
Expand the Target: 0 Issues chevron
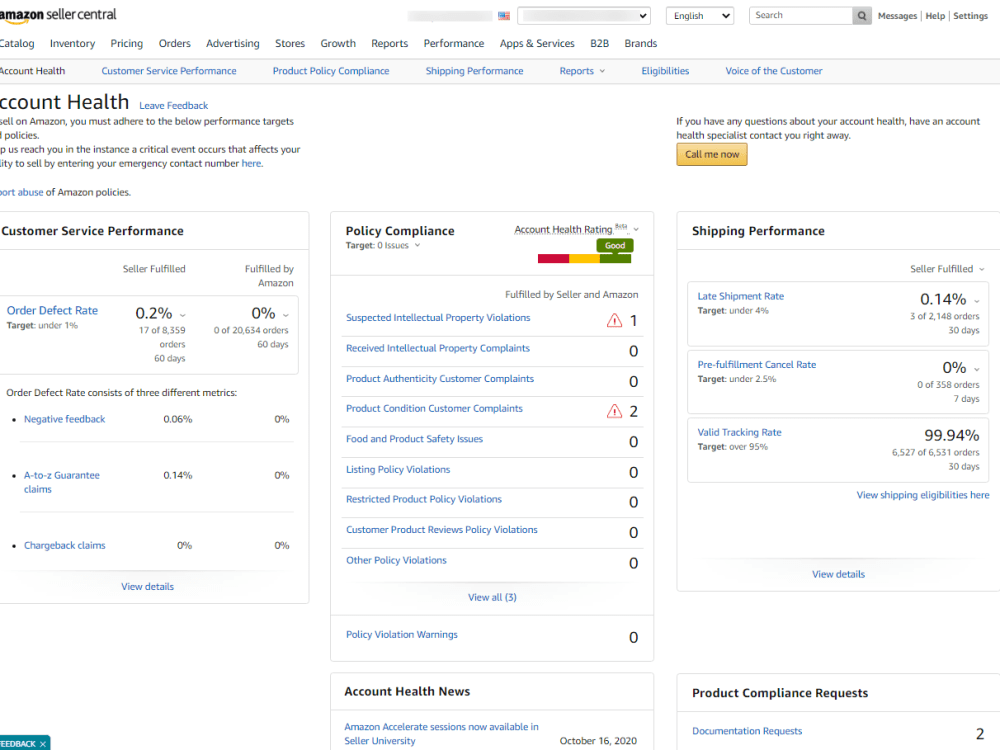tap(418, 246)
